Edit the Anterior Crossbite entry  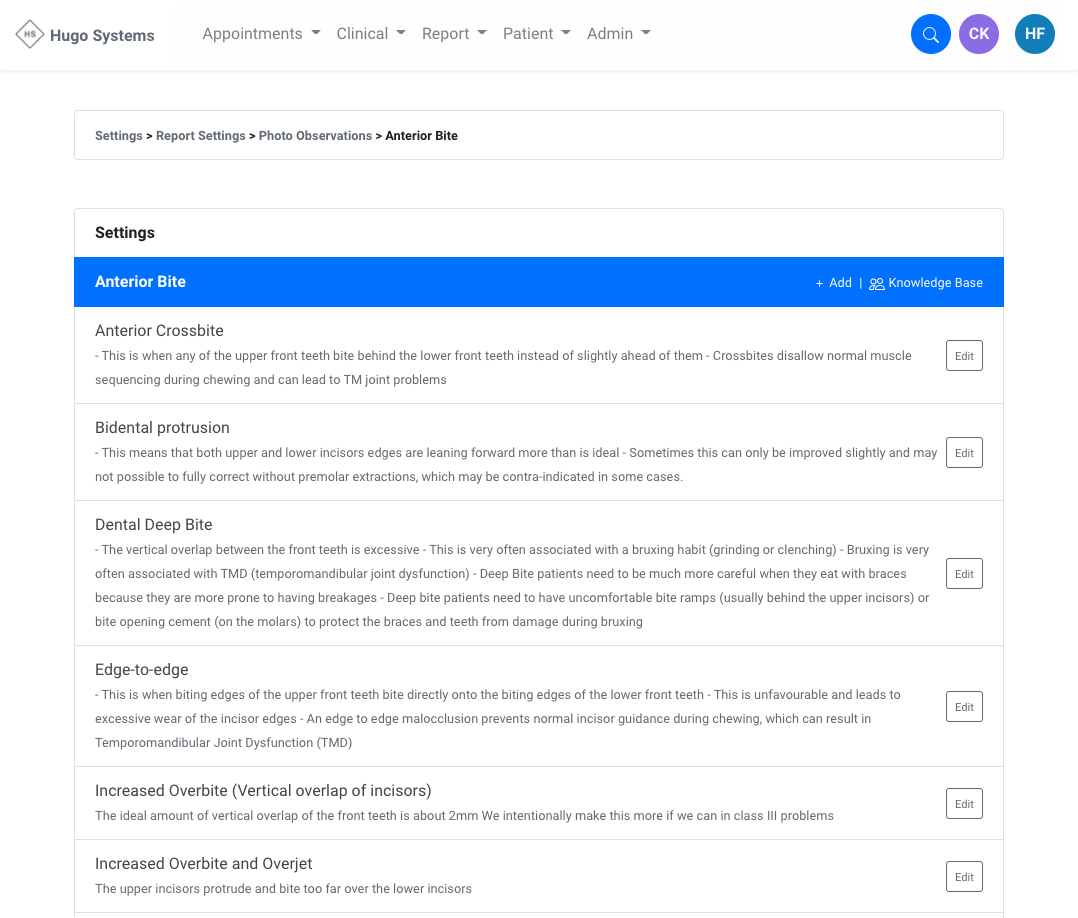964,356
